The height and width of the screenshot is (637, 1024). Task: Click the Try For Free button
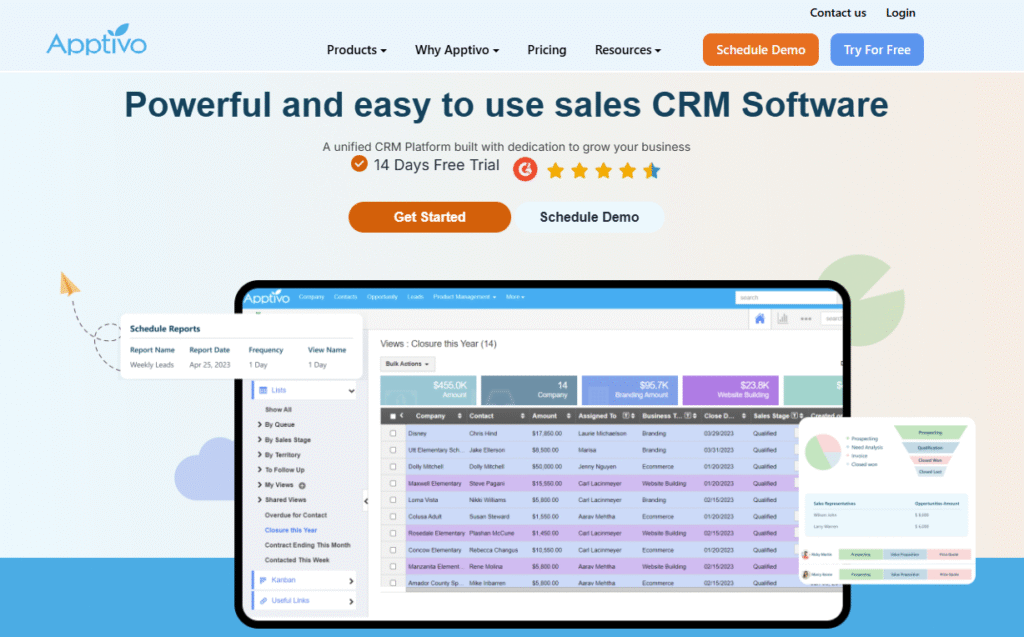(877, 50)
